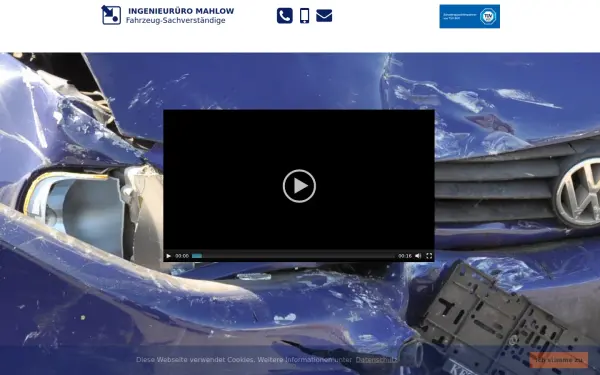
Task: Enter fullscreen video mode
Action: [429, 256]
